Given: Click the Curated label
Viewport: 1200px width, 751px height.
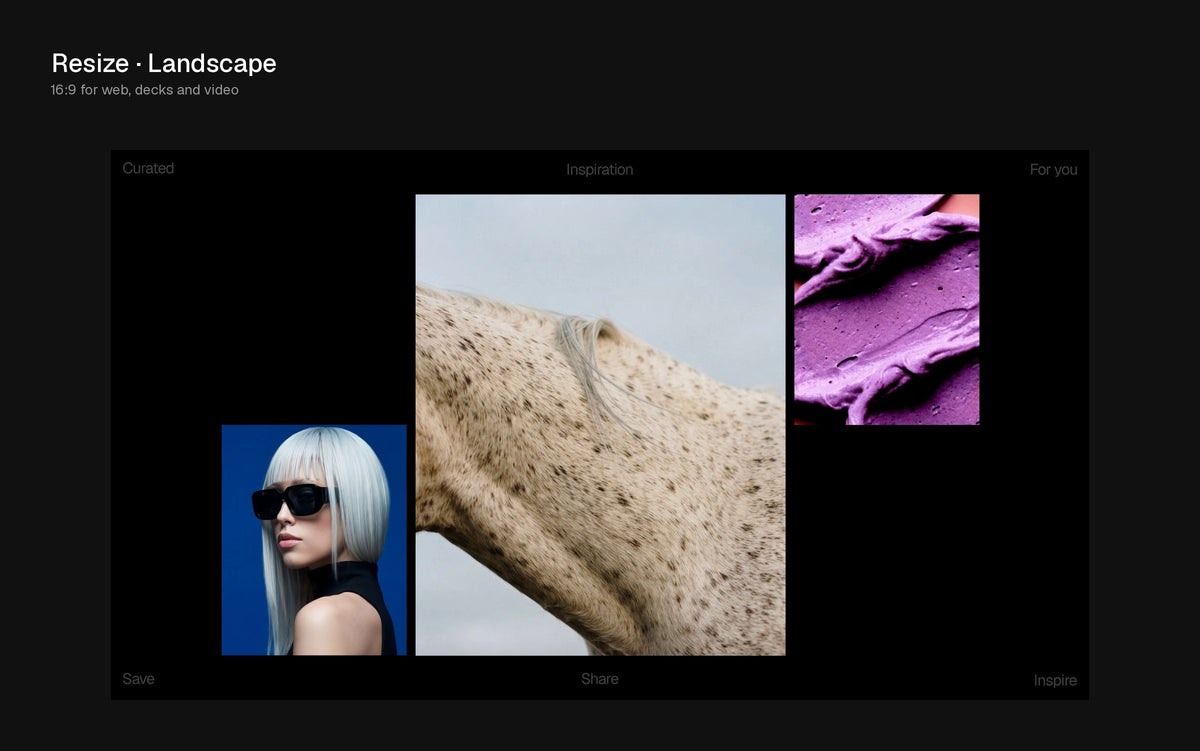Looking at the screenshot, I should click(148, 168).
